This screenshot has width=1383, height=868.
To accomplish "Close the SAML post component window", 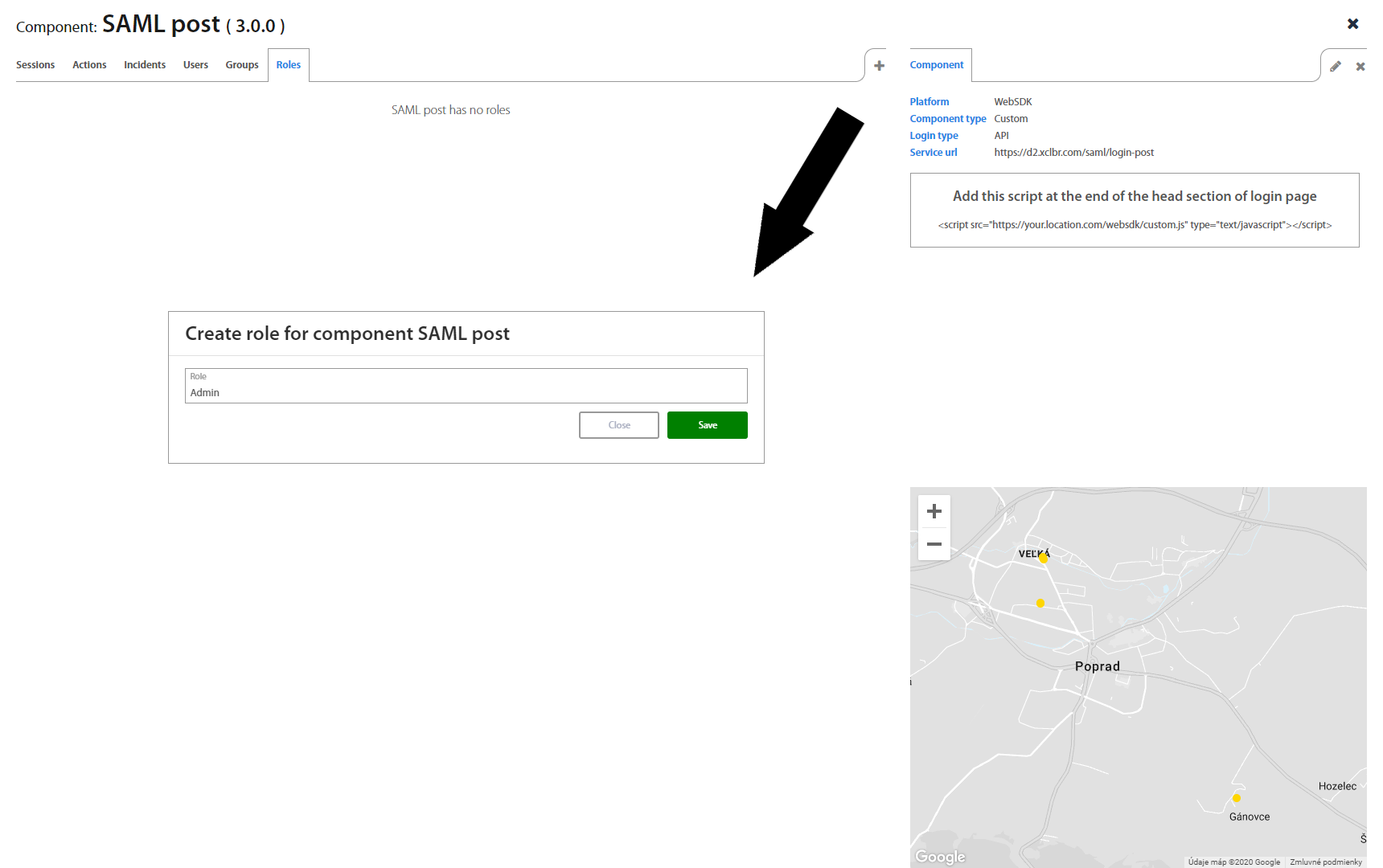I will [1352, 24].
